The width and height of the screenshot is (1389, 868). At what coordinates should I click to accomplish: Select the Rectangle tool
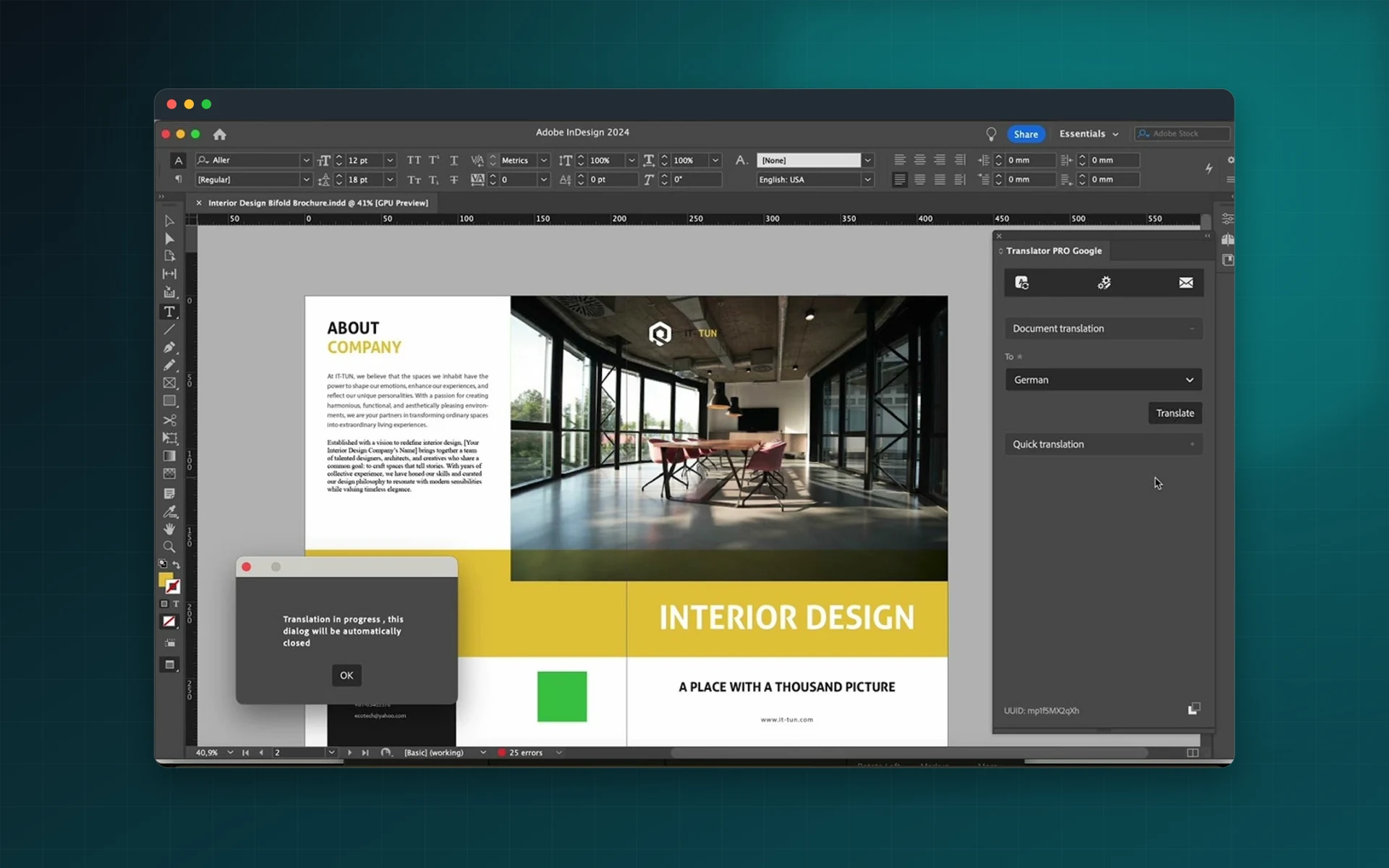[169, 401]
